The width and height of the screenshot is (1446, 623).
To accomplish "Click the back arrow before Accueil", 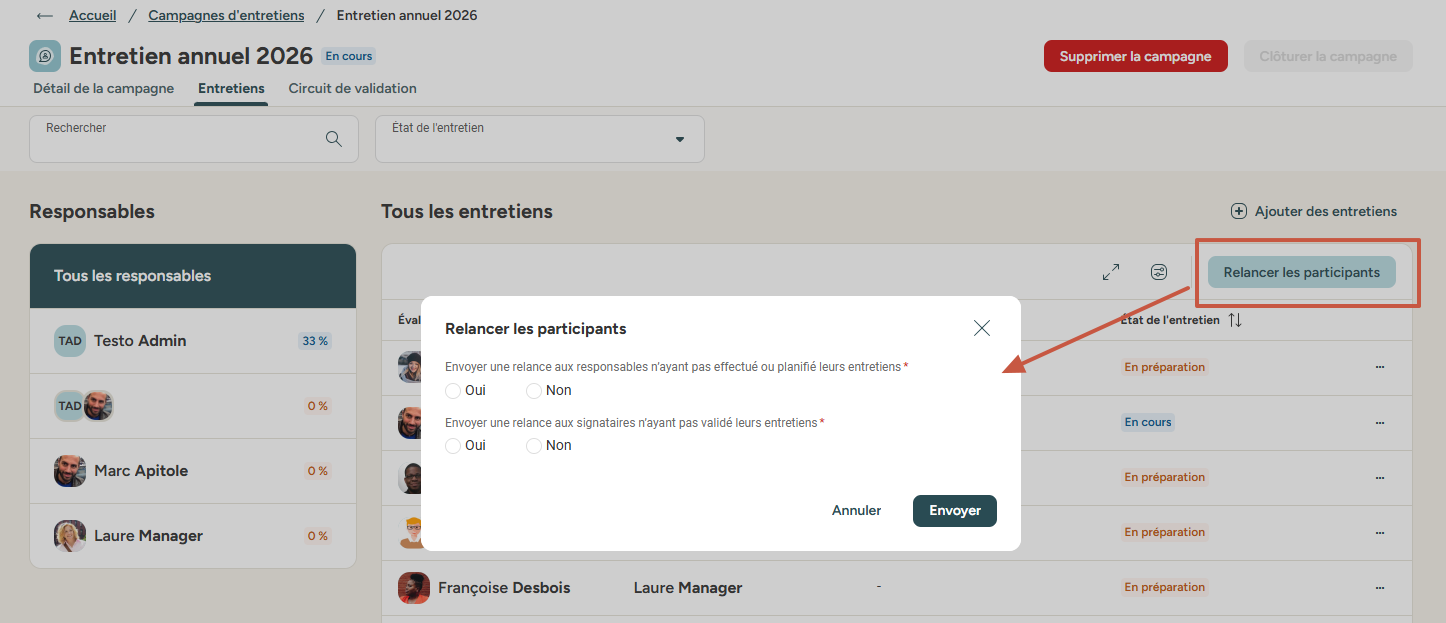I will pos(44,16).
